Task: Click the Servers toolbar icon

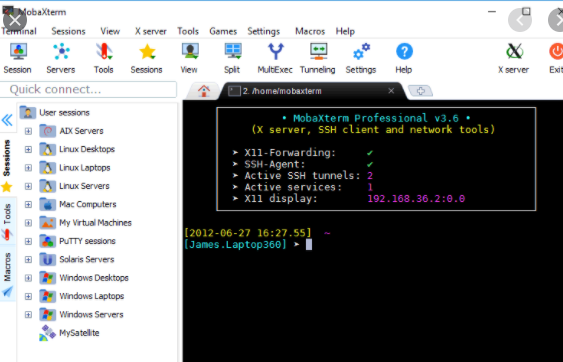Action: click(x=61, y=51)
